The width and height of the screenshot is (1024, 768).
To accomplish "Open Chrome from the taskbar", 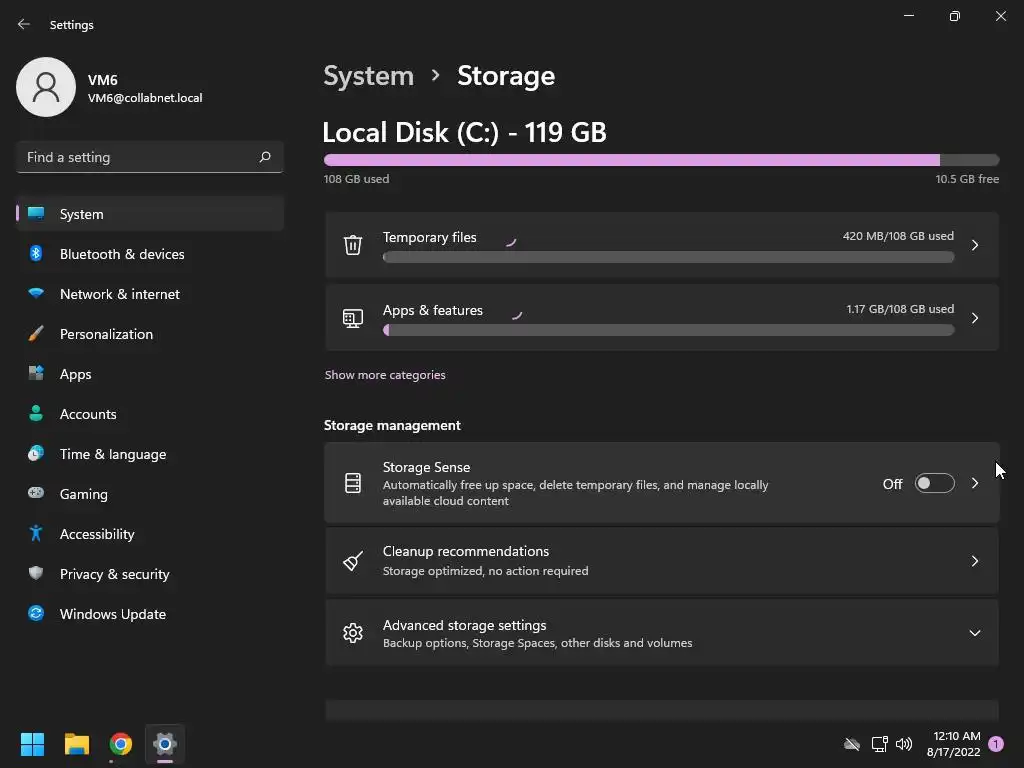I will click(x=121, y=744).
